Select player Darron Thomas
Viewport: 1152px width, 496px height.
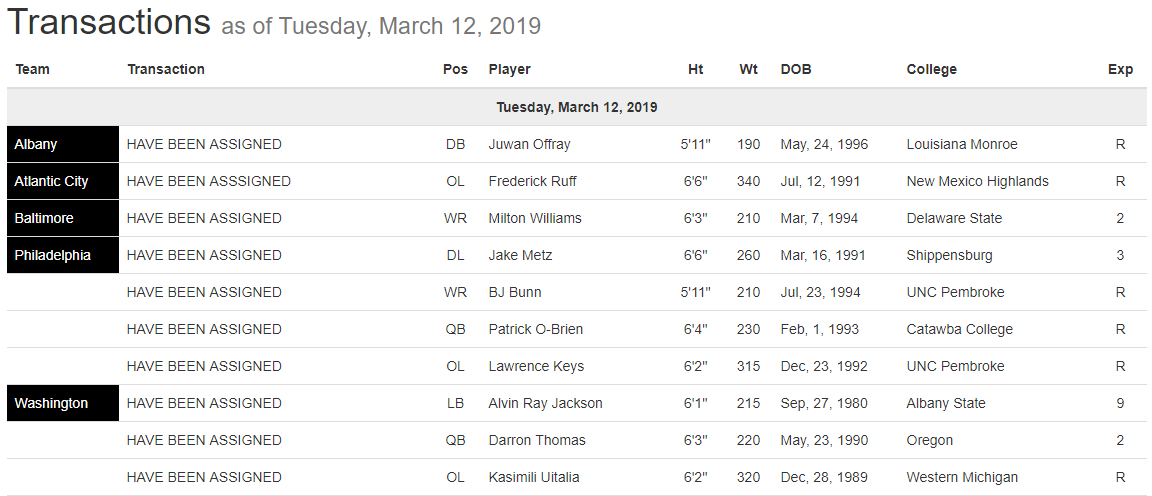pyautogui.click(x=537, y=440)
